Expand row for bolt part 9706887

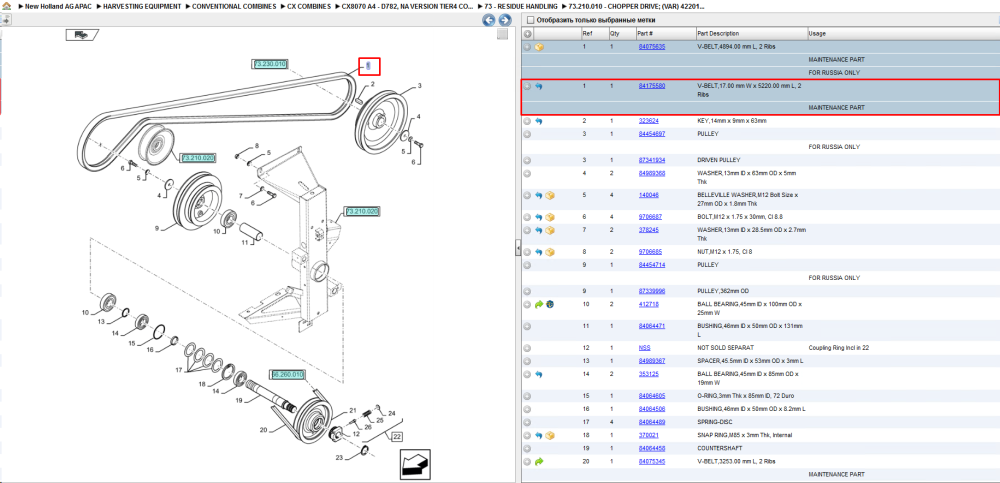click(527, 217)
